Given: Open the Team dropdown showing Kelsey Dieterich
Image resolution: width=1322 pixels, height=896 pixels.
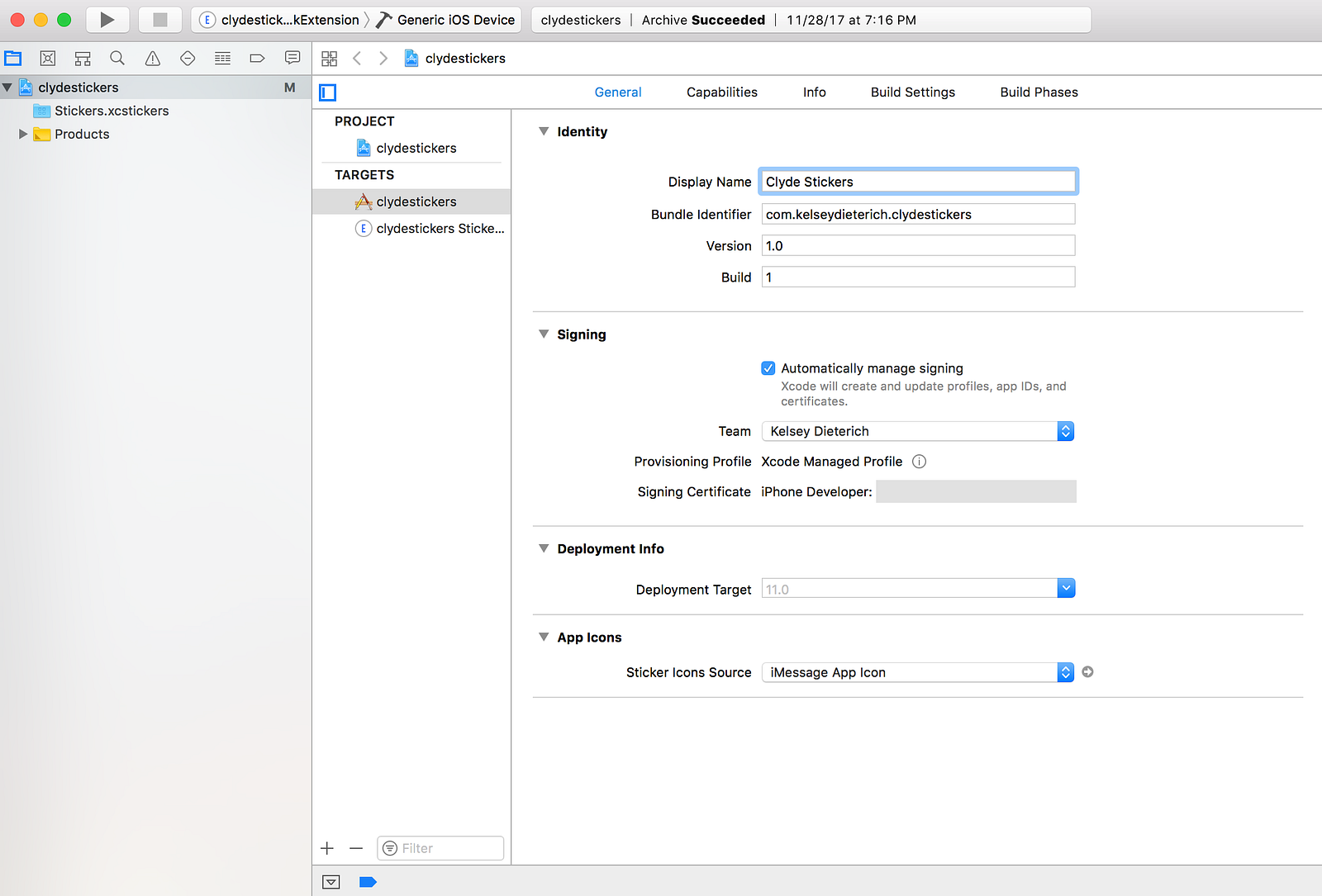Looking at the screenshot, I should pyautogui.click(x=918, y=431).
